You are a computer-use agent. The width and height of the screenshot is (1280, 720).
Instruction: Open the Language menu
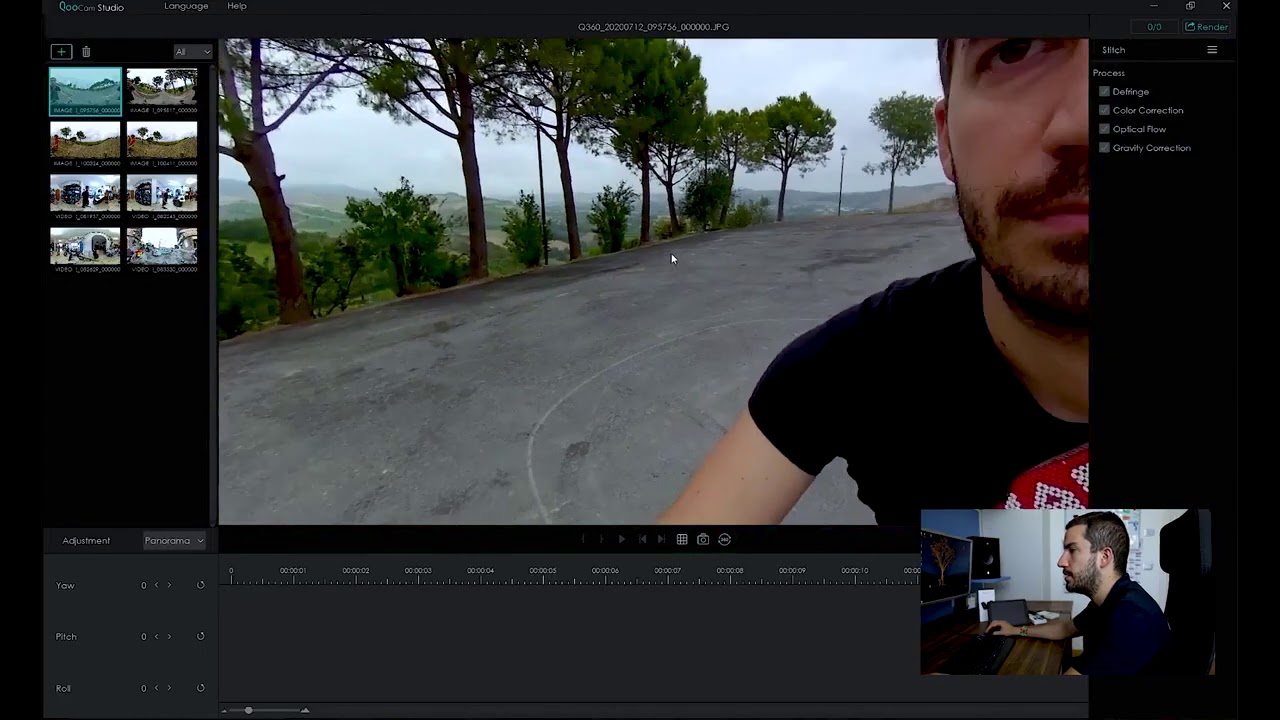point(186,6)
